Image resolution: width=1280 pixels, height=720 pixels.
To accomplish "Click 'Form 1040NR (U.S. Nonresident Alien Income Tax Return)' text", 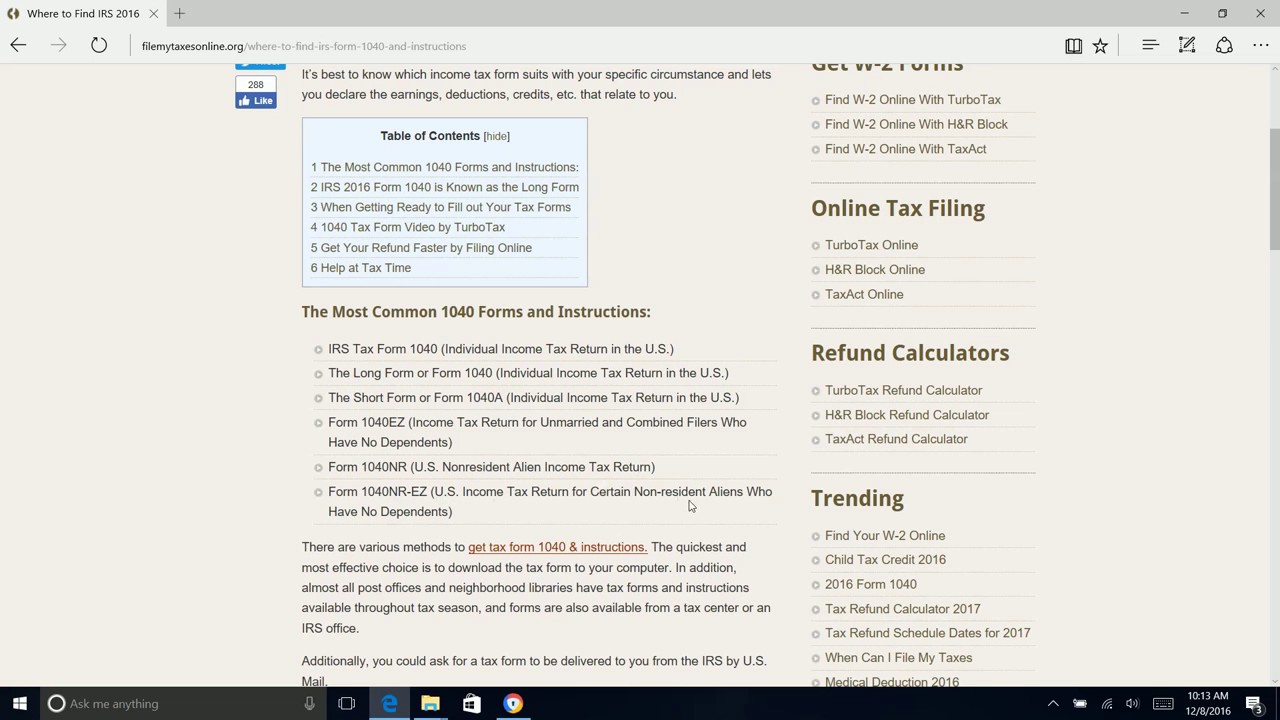I will 491,467.
